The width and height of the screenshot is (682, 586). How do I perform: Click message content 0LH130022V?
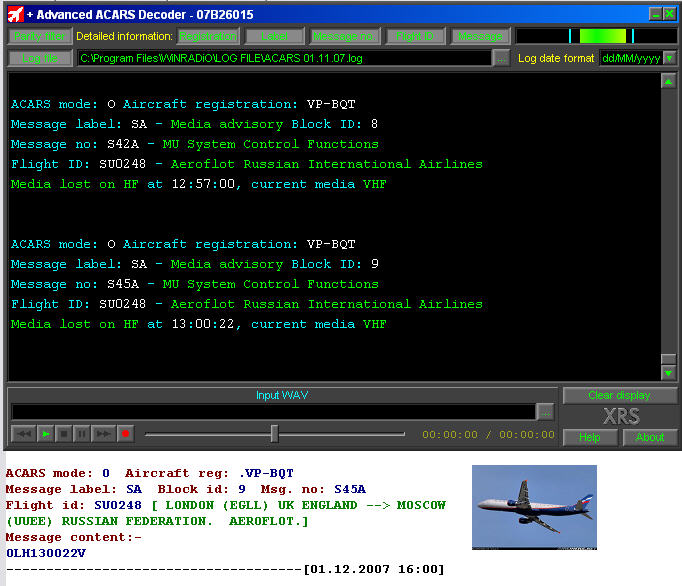pos(46,553)
